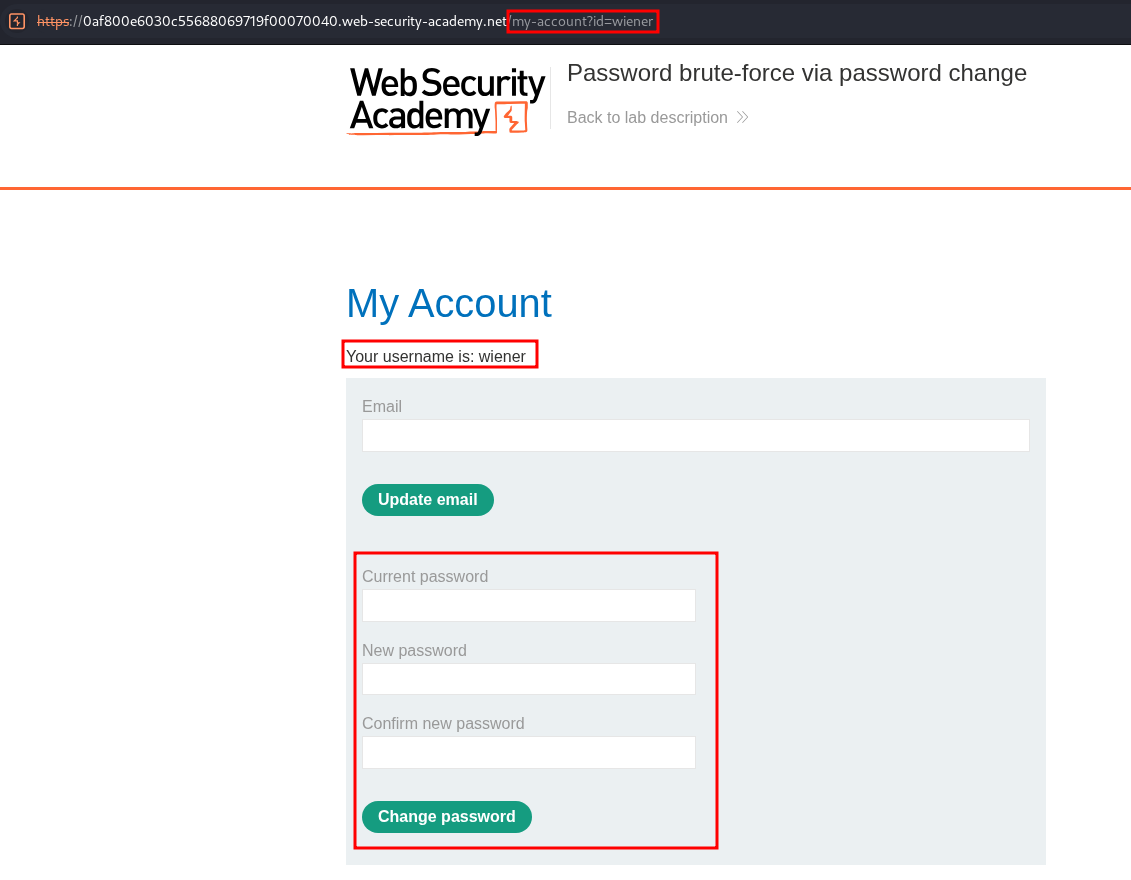1131x880 pixels.
Task: Click the insecure connection warning icon
Action: (x=17, y=21)
